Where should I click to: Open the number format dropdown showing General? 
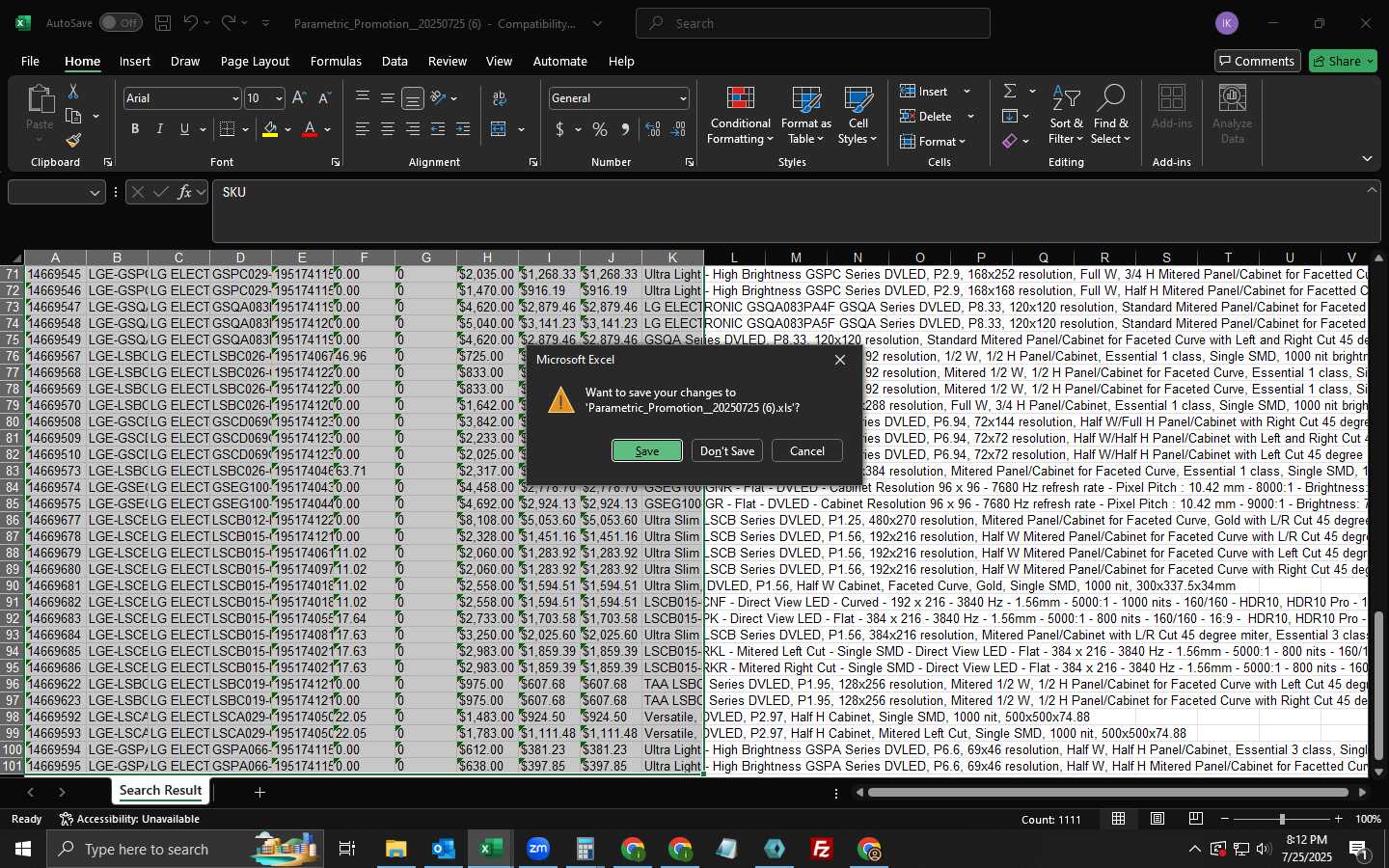coord(683,98)
